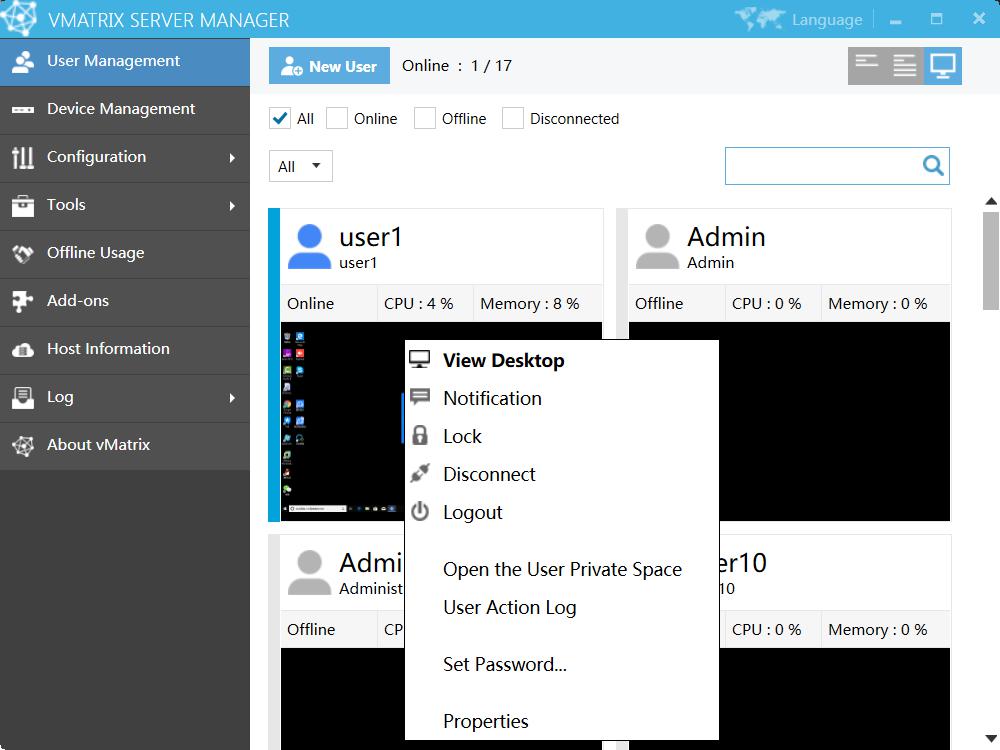The image size is (1000, 750).
Task: Click the Offline Usage handshake icon
Action: tap(23, 254)
